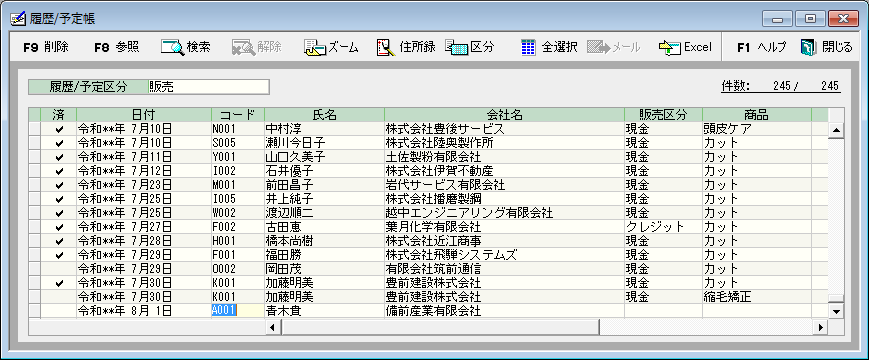Click the F9 削除 delete button

click(x=46, y=47)
